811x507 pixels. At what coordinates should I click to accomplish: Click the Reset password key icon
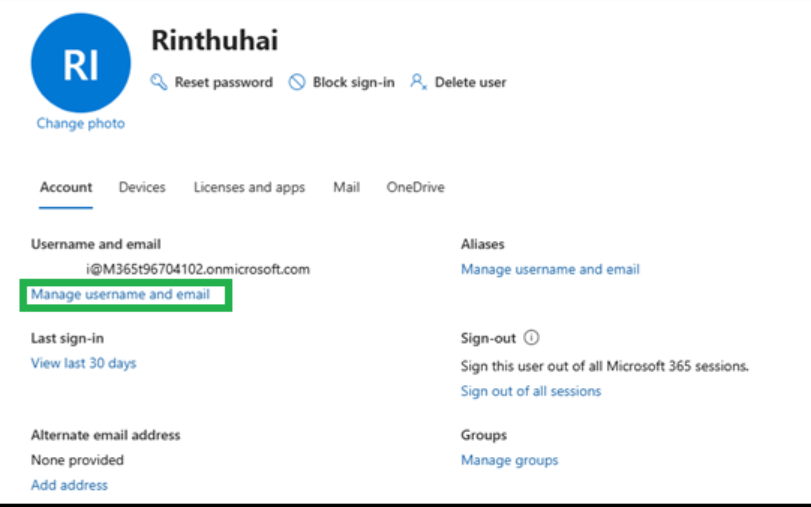click(x=159, y=82)
